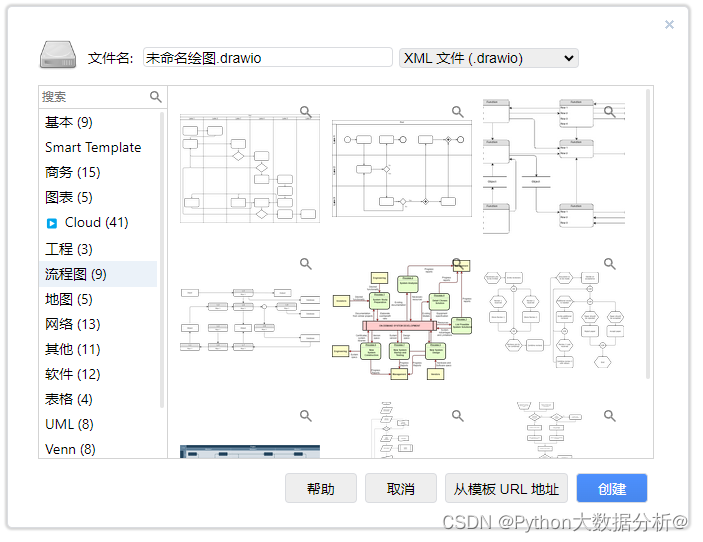
Task: Choose the Smart Template category
Action: [93, 147]
